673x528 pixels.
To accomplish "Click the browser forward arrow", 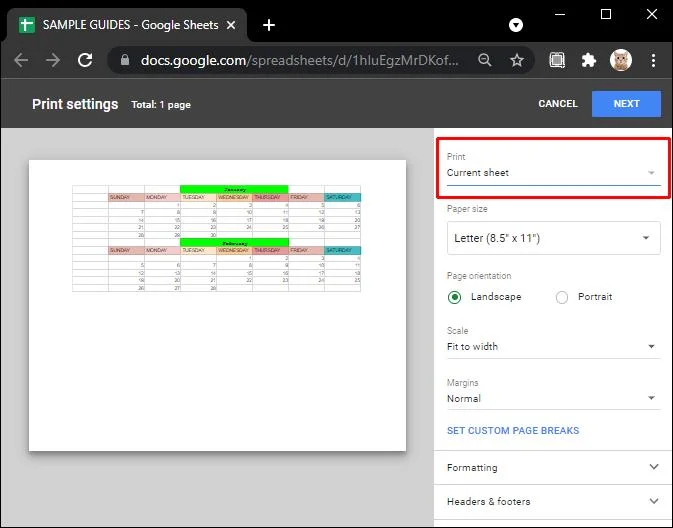I will point(53,60).
